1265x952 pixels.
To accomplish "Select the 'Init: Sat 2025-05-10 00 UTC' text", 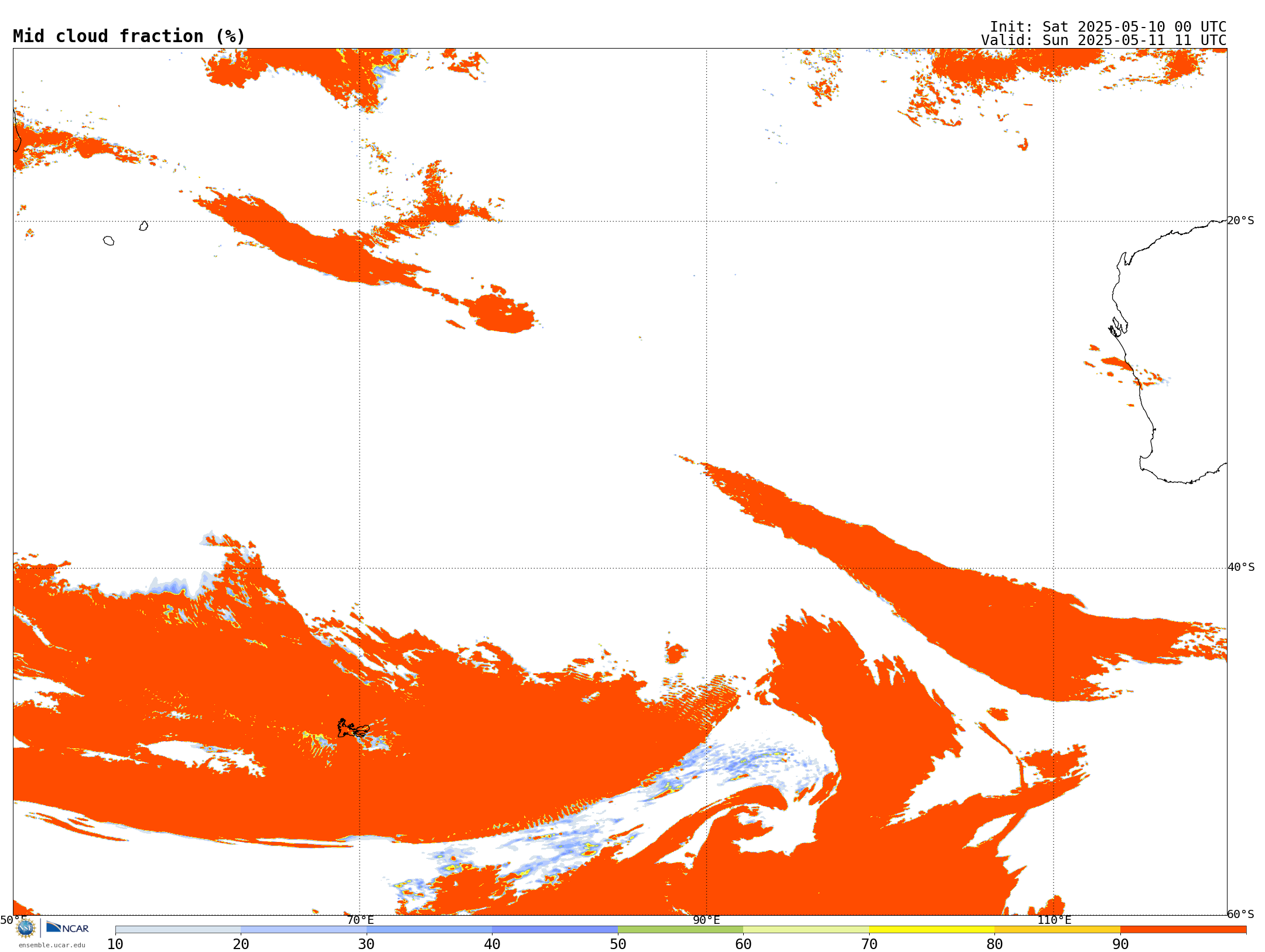I will [1108, 27].
